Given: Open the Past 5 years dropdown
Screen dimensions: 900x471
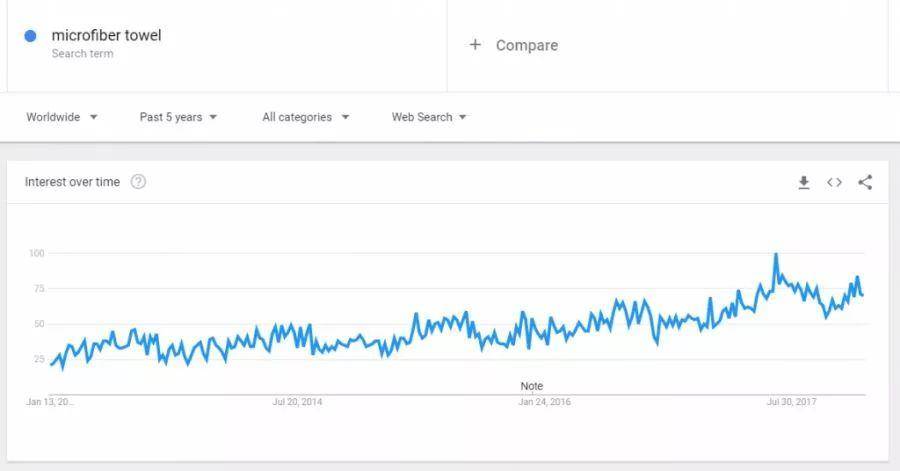Looking at the screenshot, I should point(179,117).
